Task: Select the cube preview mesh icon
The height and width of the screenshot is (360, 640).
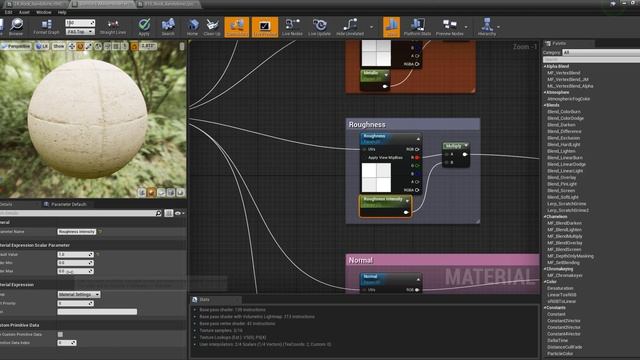Action: [x=171, y=192]
